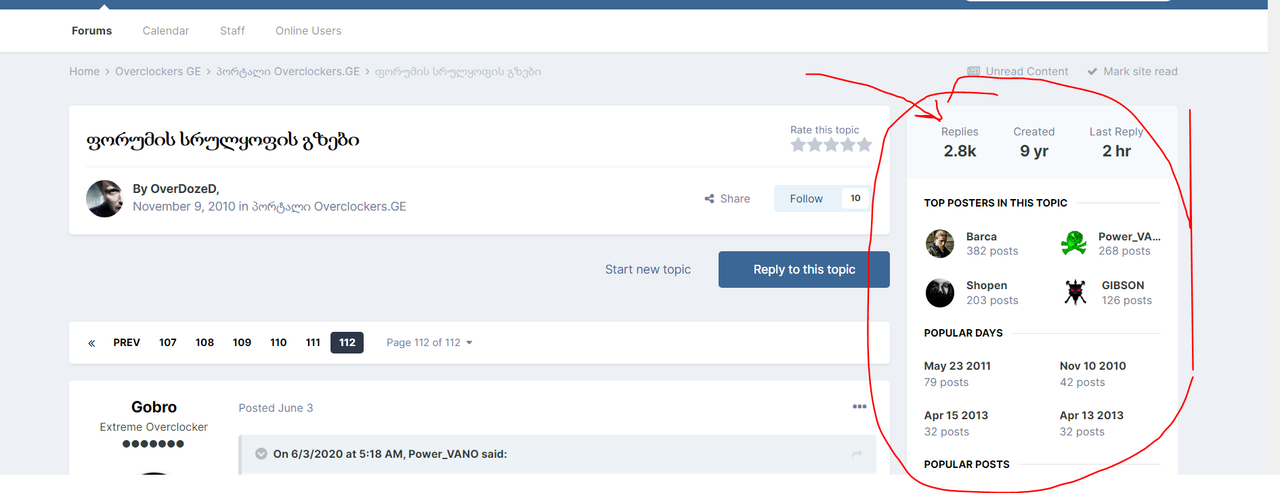Screen dimensions: 1280x493
Task: Open the Online Users tab
Action: 308,31
